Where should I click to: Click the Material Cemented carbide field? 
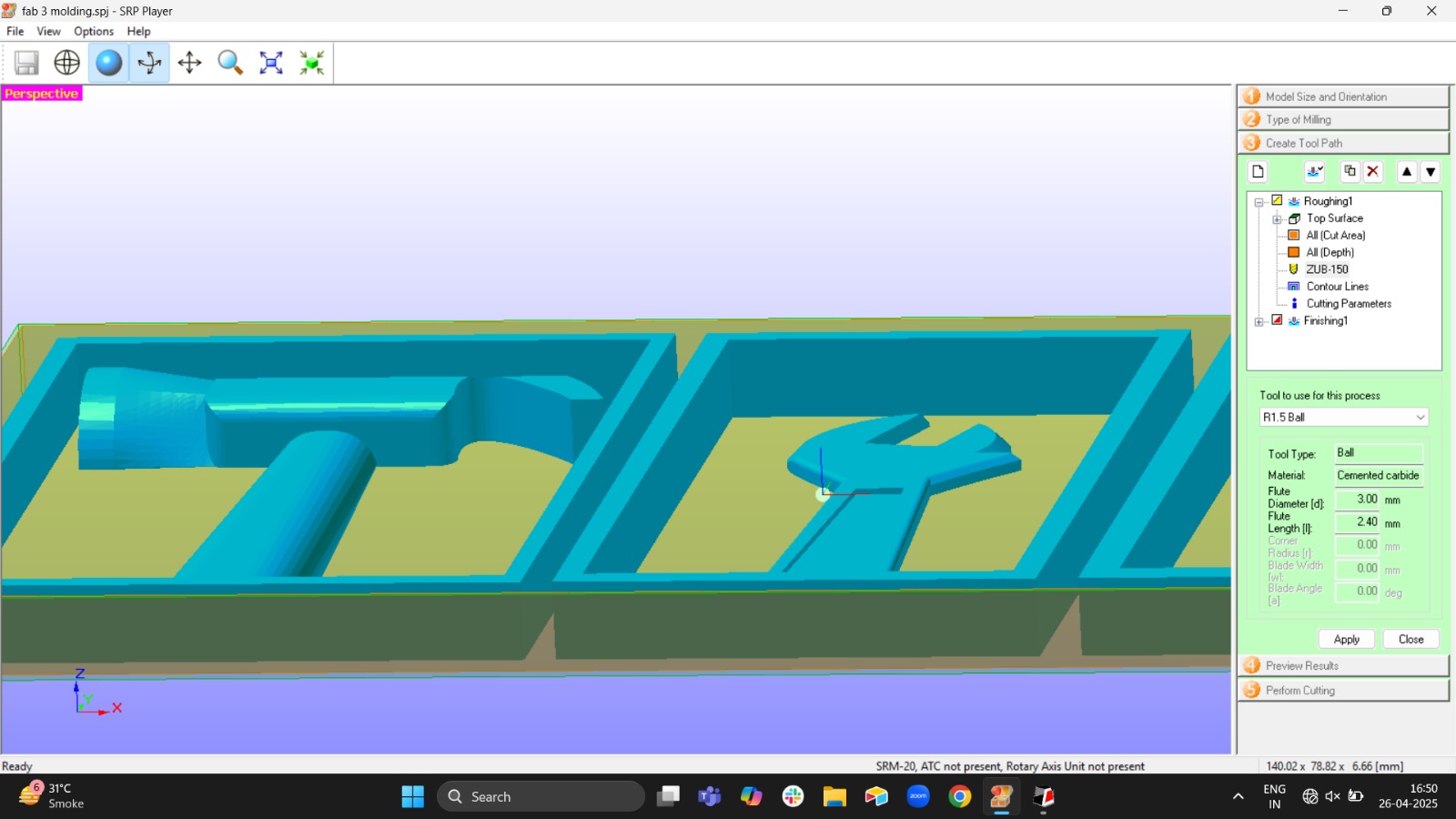point(1379,475)
